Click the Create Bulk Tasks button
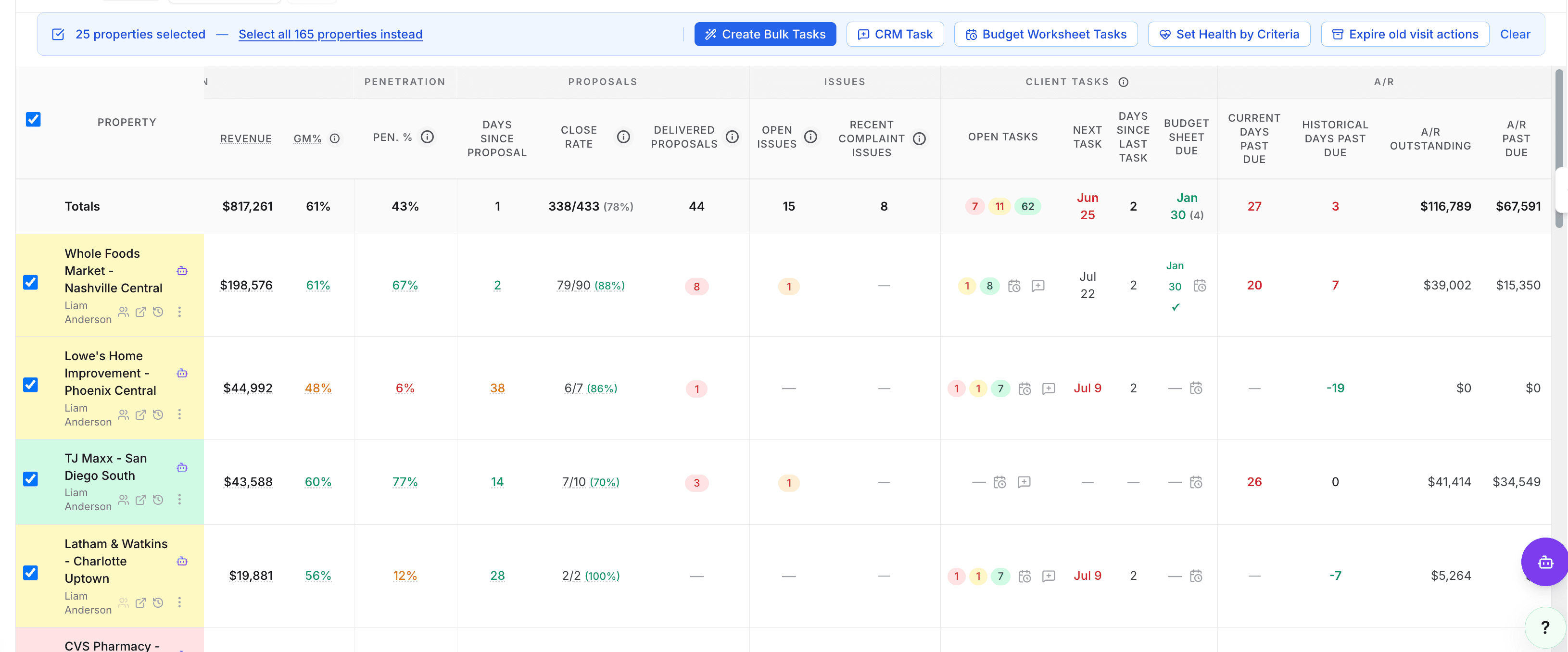1568x652 pixels. point(765,34)
